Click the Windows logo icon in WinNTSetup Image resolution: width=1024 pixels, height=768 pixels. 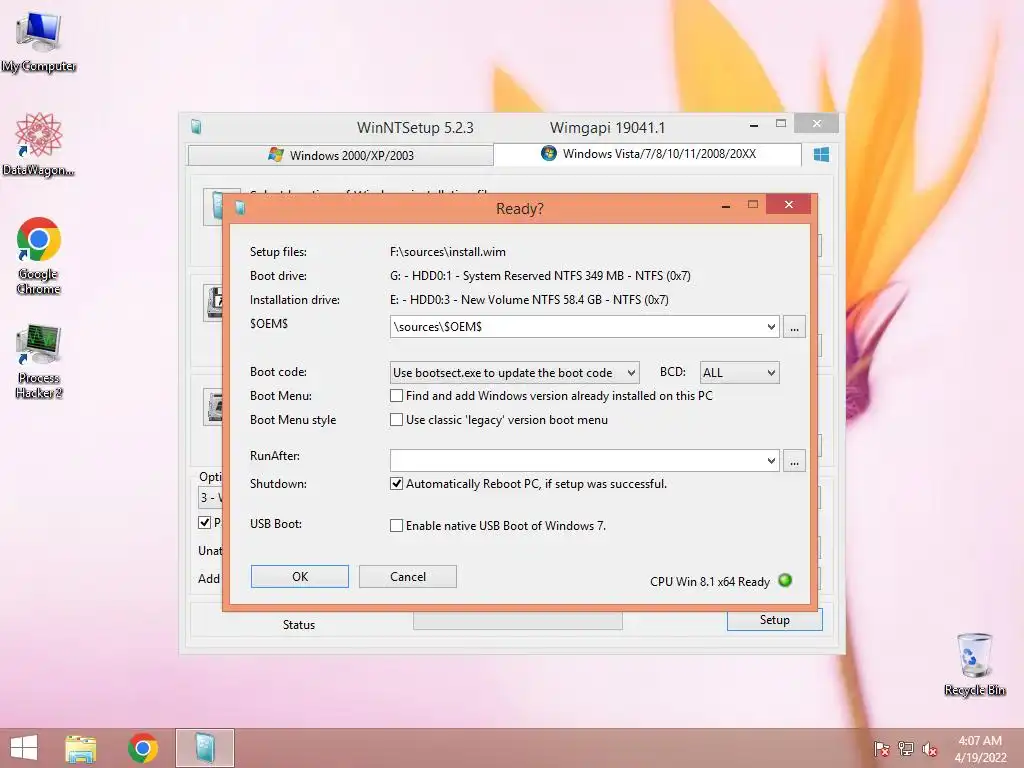[x=821, y=155]
